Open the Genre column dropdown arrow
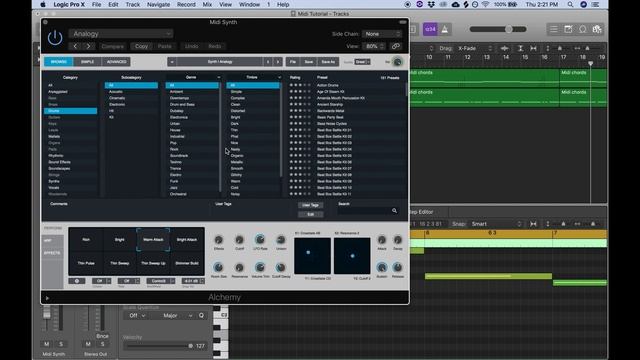 pyautogui.click(x=219, y=77)
